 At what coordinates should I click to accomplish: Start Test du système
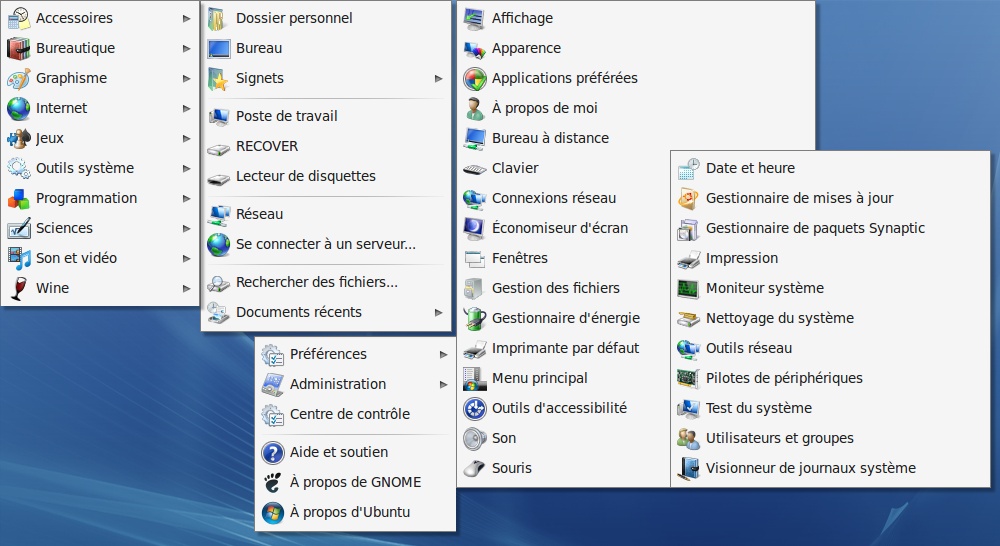point(830,408)
